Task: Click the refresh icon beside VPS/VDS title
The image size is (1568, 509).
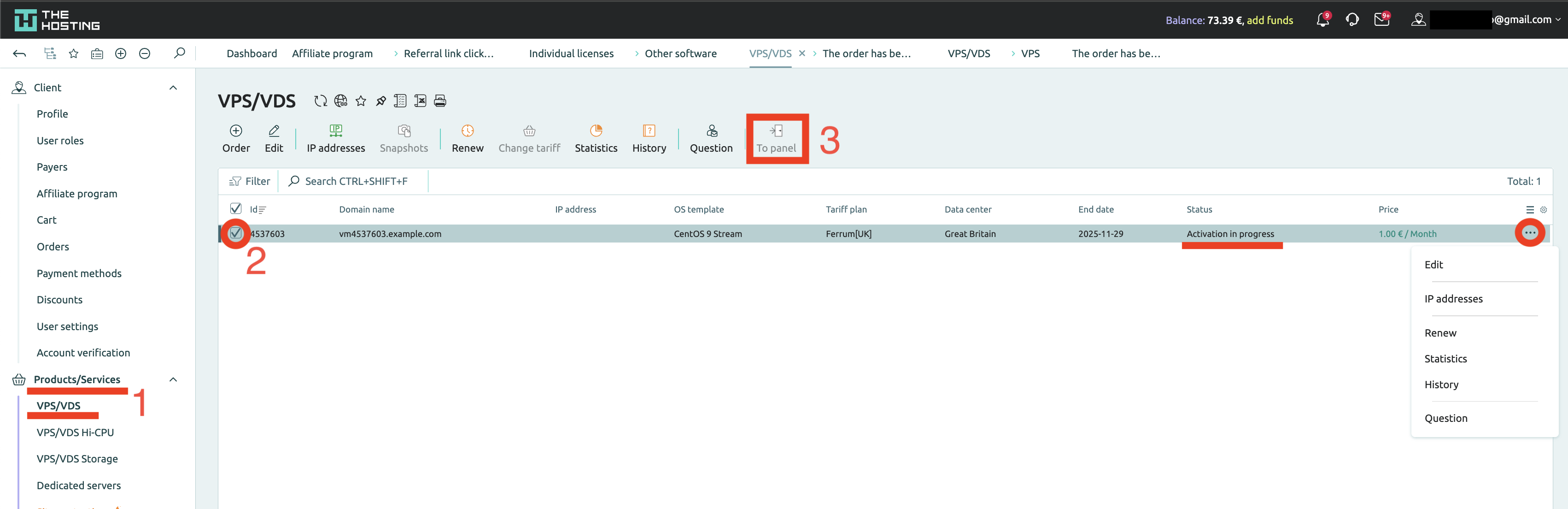Action: [320, 101]
